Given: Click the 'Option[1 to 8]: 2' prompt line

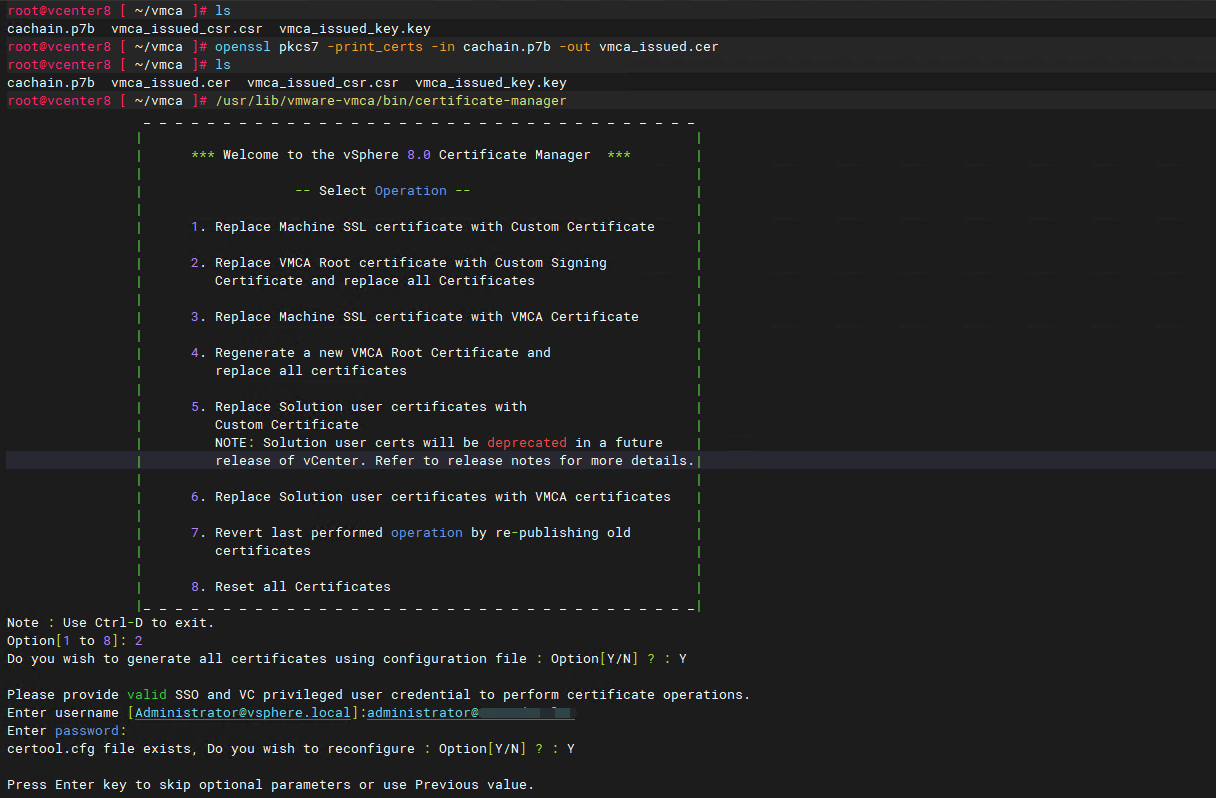Looking at the screenshot, I should point(75,641).
